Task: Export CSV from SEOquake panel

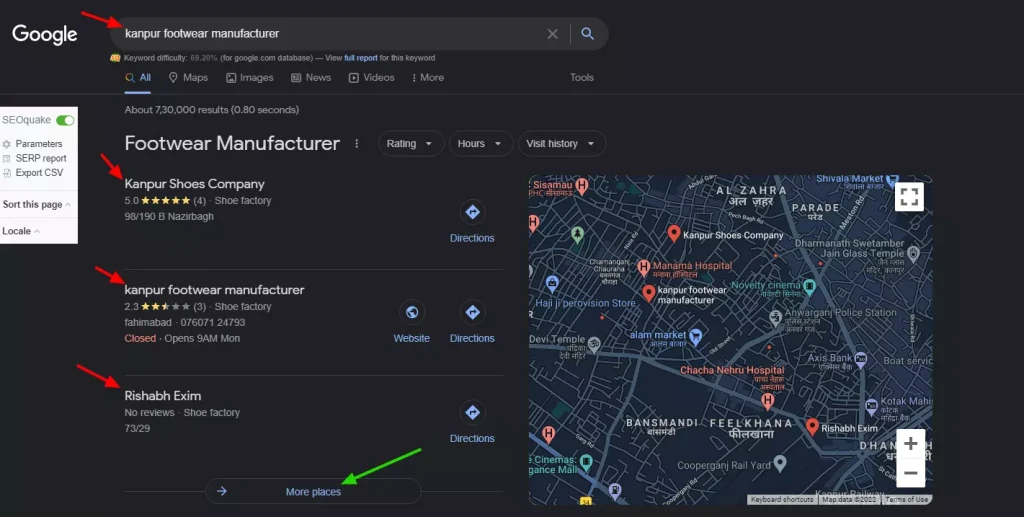Action: (39, 172)
